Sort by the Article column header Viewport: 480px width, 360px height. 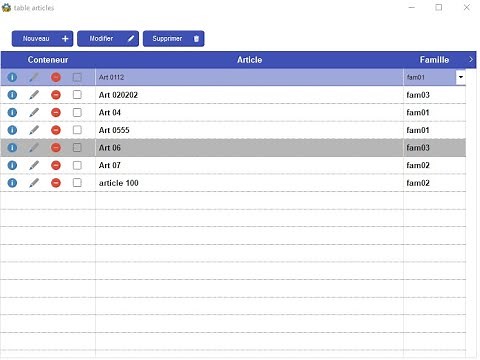[x=249, y=60]
